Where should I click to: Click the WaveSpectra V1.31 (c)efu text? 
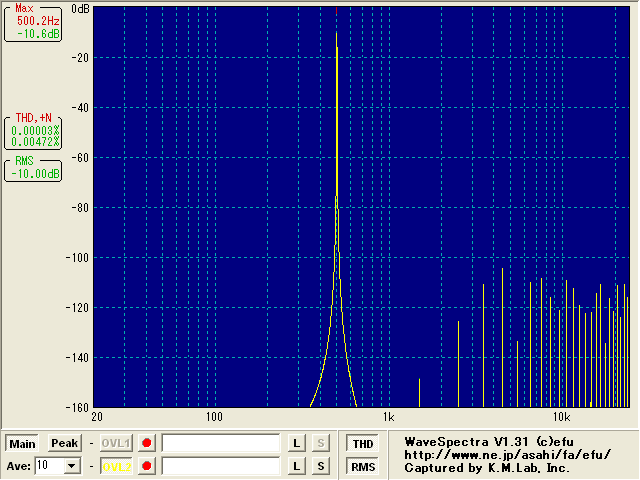489,442
